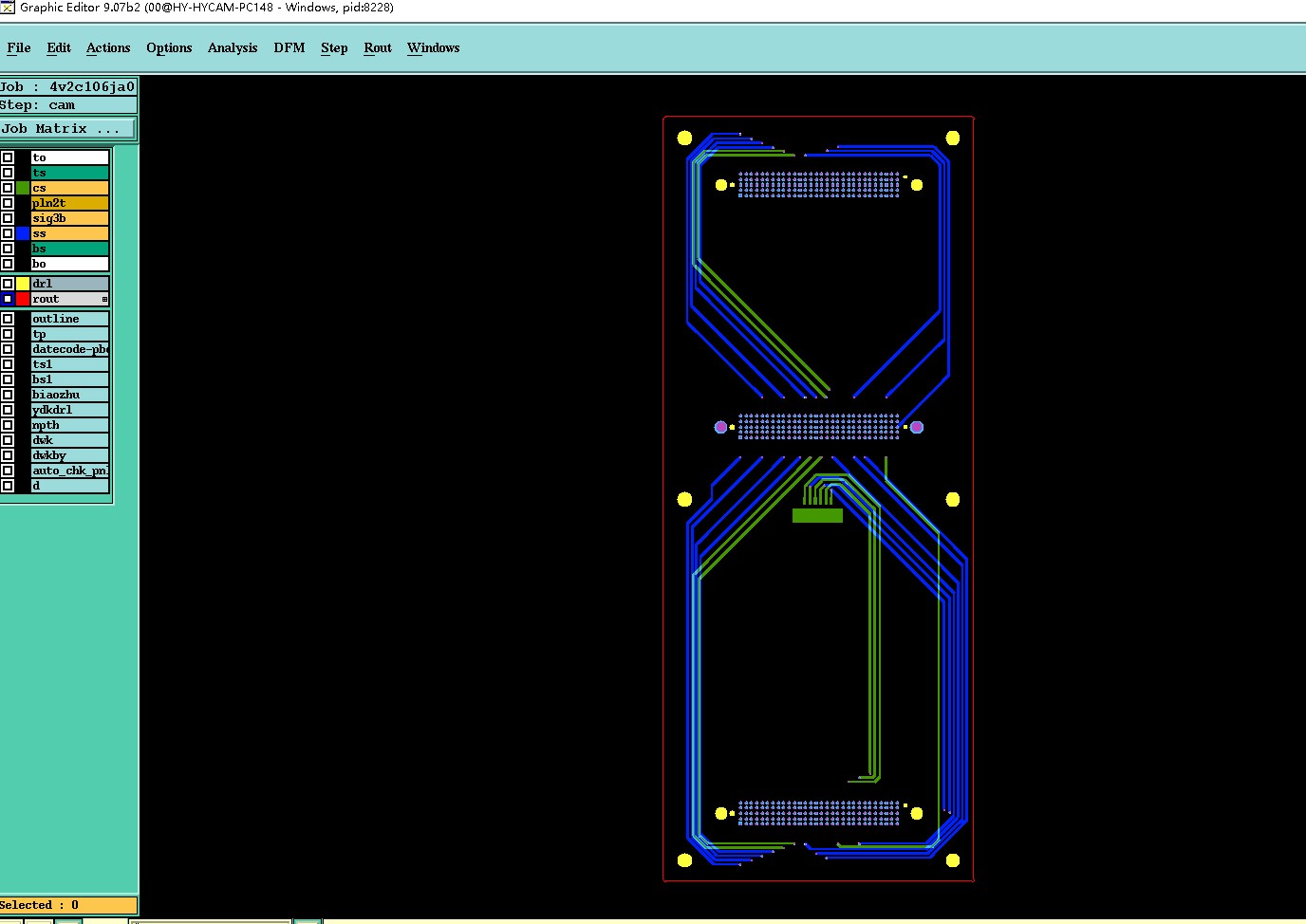The width and height of the screenshot is (1306, 924).
Task: Toggle the checkbox for layer ss
Action: [x=8, y=233]
